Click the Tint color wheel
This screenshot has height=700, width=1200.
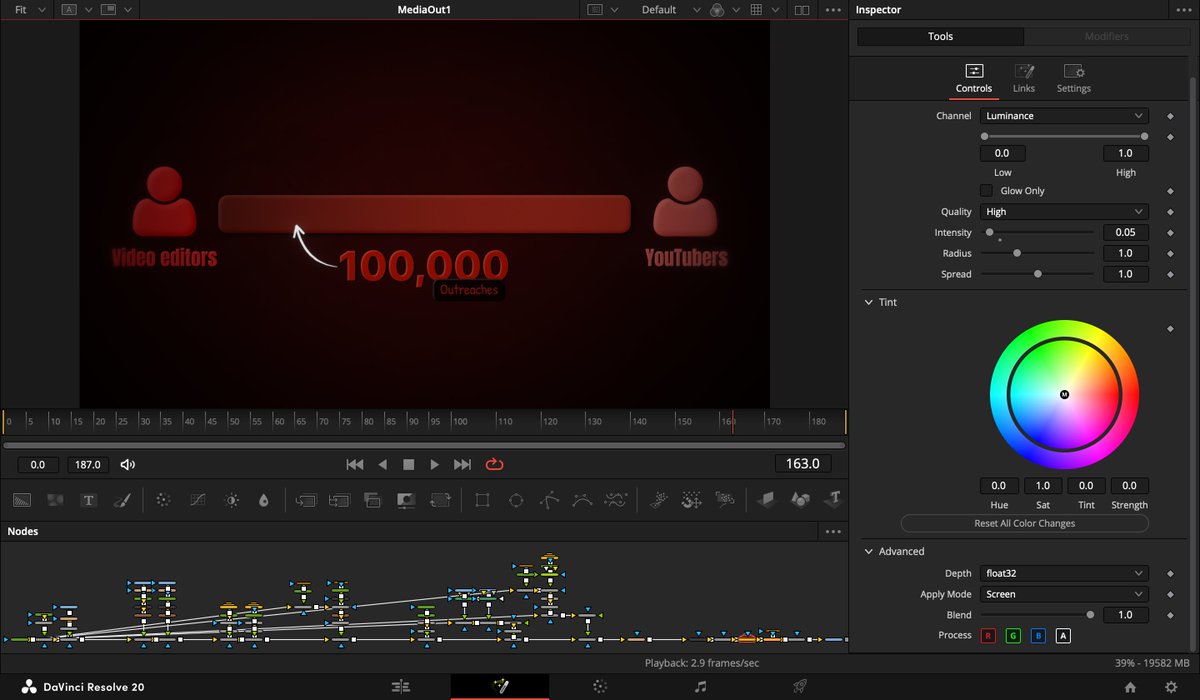(1064, 394)
